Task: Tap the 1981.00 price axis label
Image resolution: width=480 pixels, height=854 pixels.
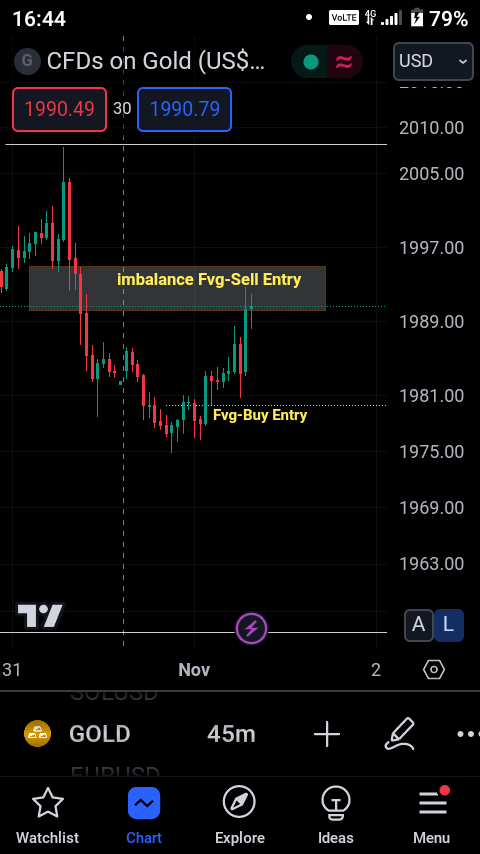Action: tap(432, 395)
